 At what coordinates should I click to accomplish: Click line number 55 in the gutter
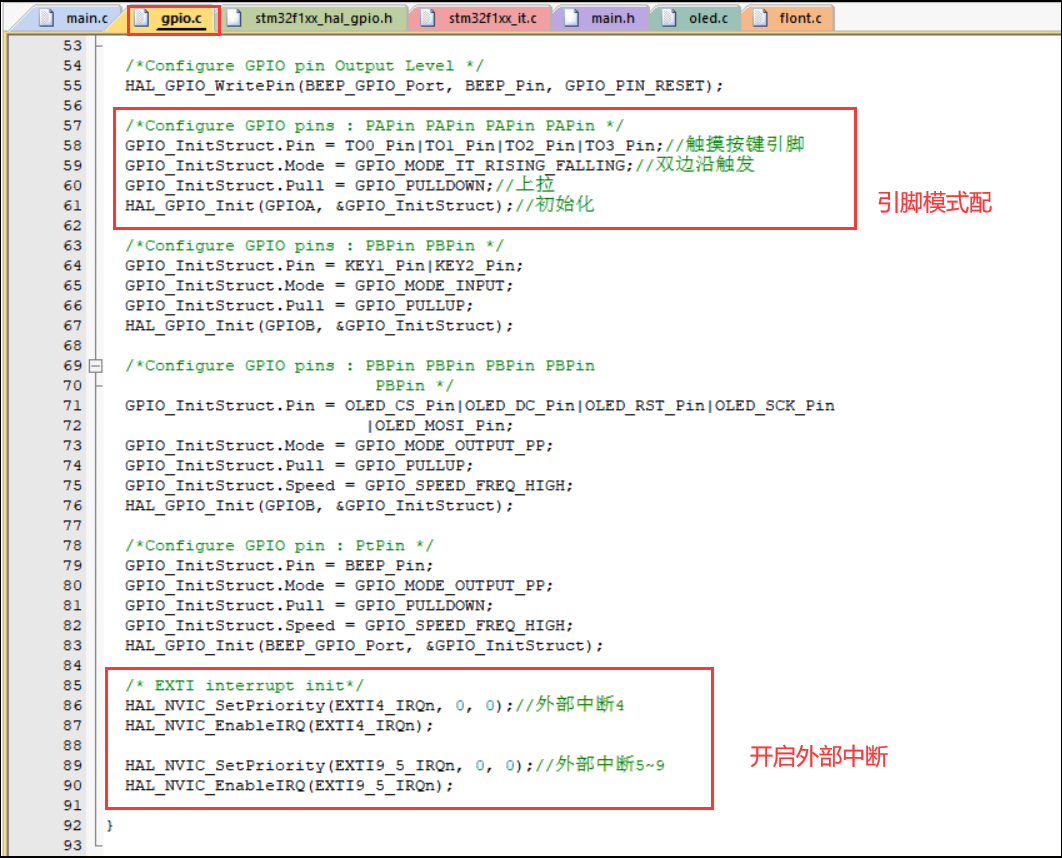coord(72,86)
